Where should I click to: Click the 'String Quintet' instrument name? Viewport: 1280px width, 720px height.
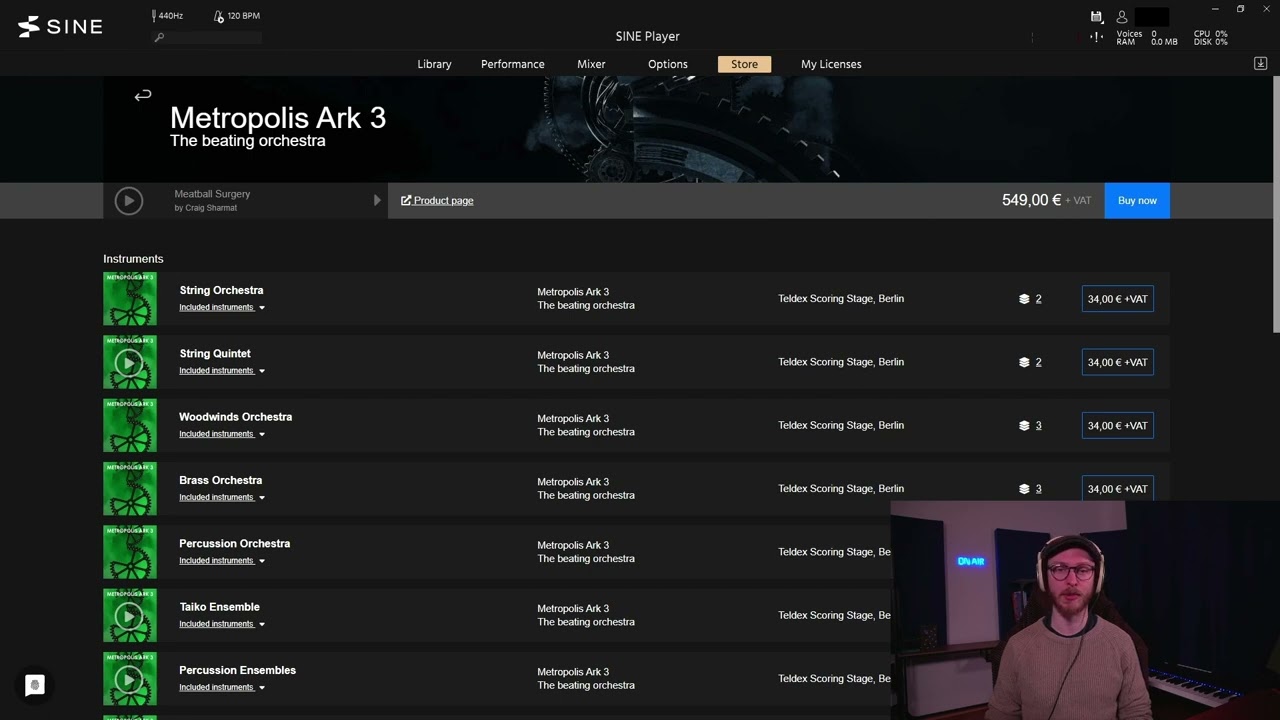[x=215, y=353]
